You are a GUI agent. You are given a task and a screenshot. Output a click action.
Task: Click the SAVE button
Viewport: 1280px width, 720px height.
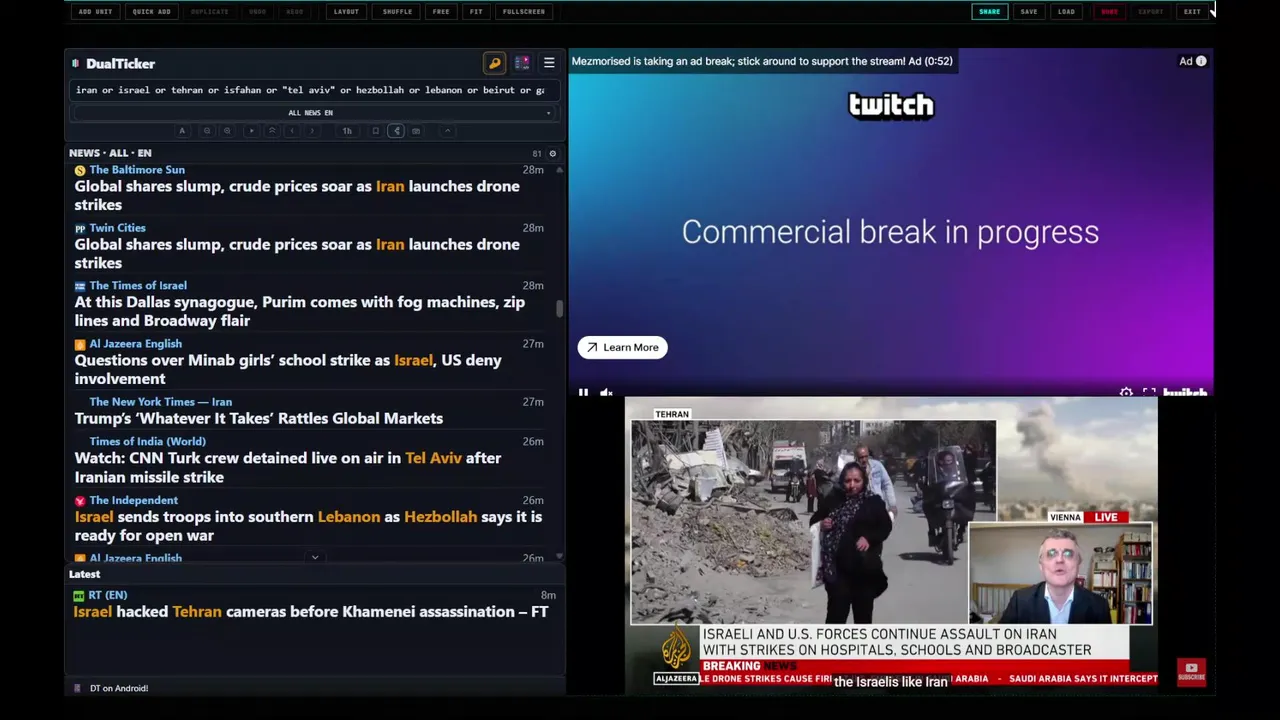1029,12
